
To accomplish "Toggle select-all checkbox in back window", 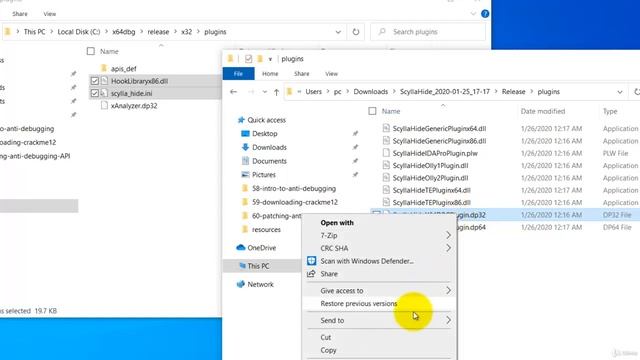I will pos(91,51).
